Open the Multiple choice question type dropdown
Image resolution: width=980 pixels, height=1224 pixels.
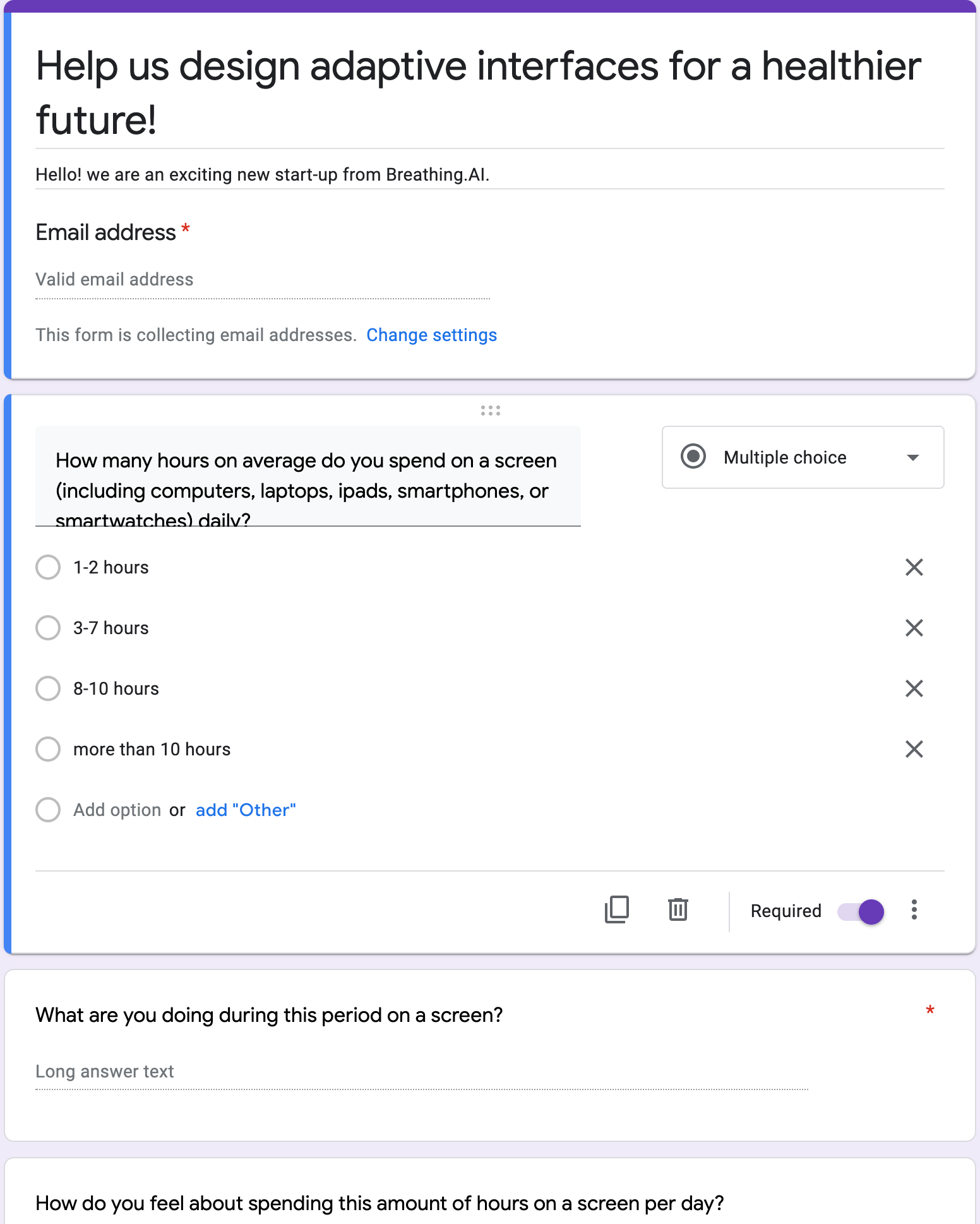coord(803,457)
